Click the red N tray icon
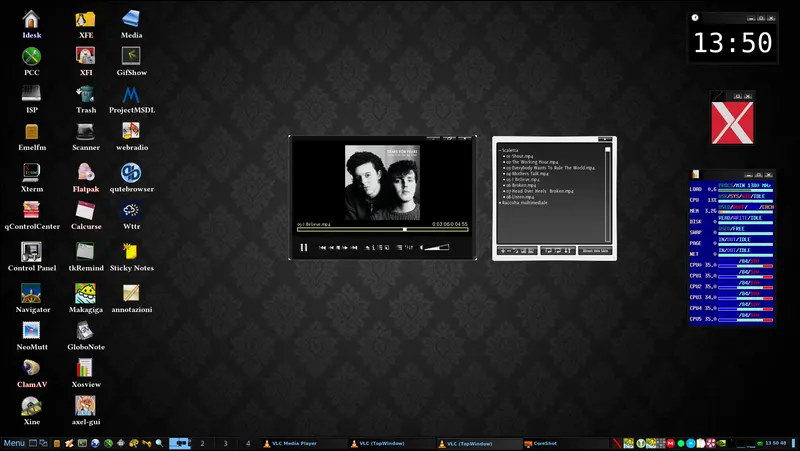 coord(617,443)
